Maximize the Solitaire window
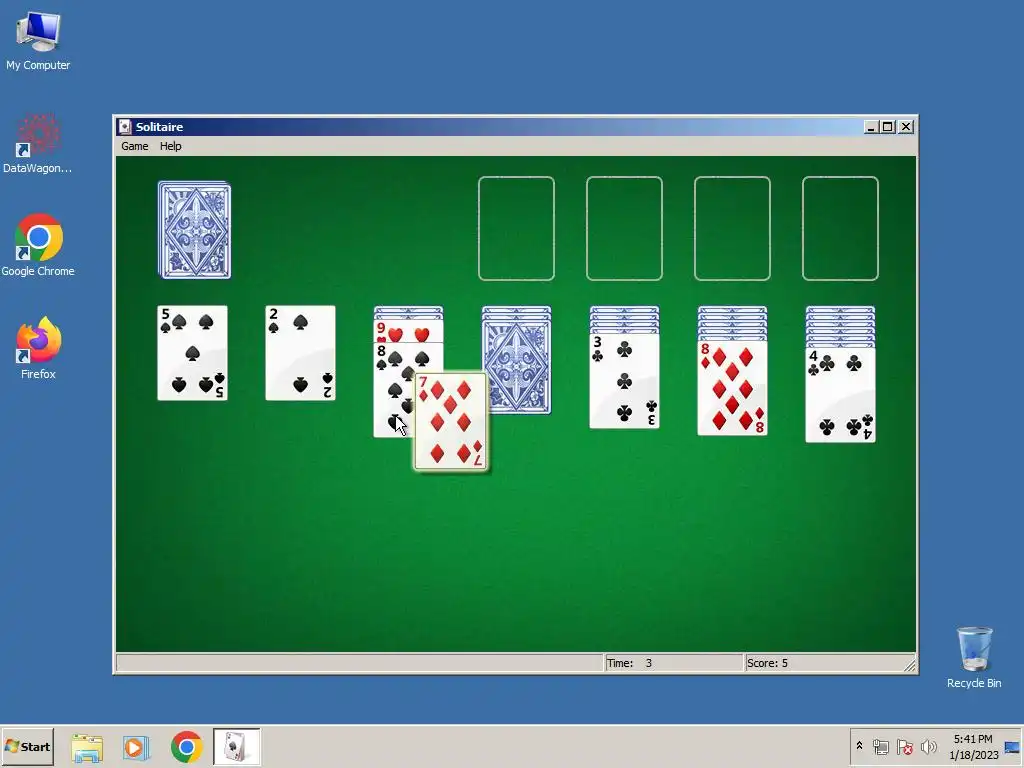 coord(888,127)
